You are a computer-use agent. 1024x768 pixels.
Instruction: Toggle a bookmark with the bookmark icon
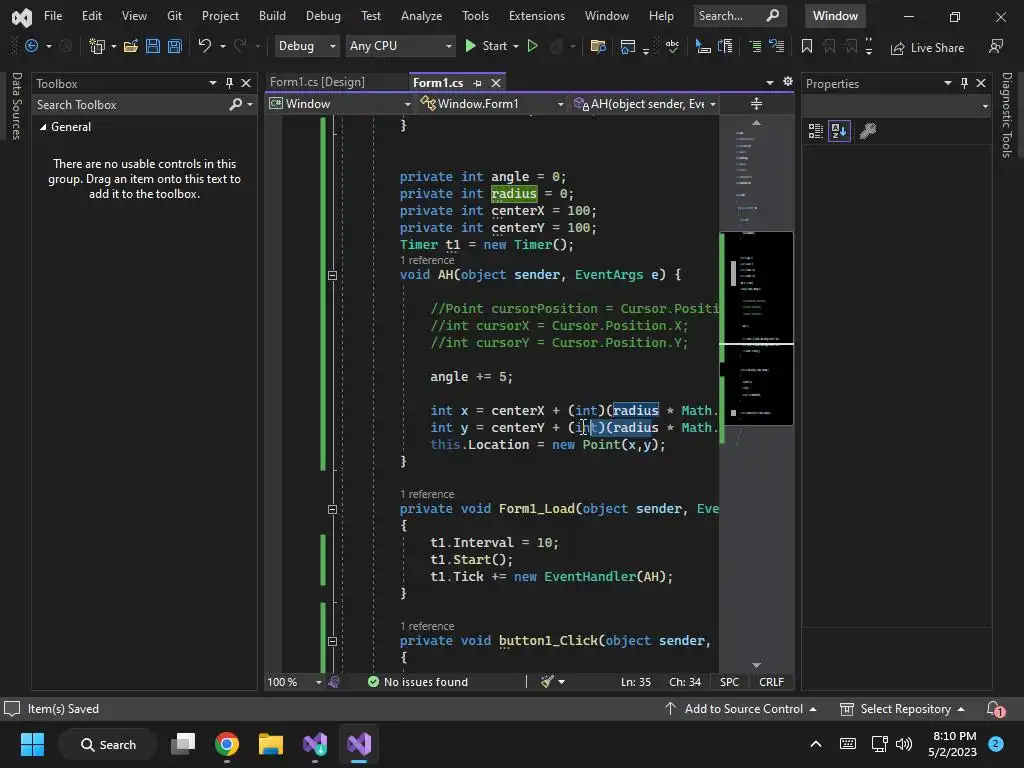pos(807,46)
